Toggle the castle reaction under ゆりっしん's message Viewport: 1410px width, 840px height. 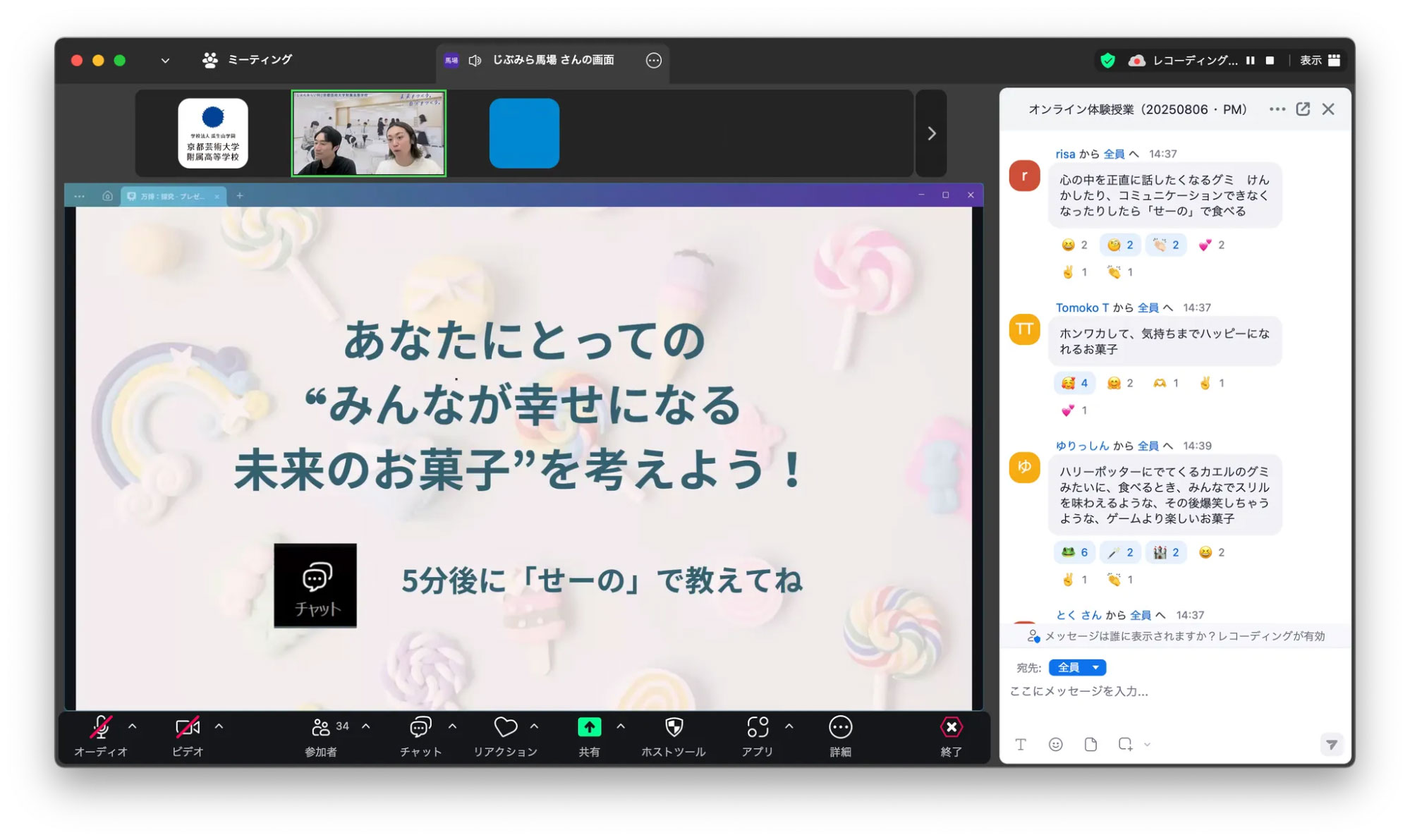point(1166,552)
